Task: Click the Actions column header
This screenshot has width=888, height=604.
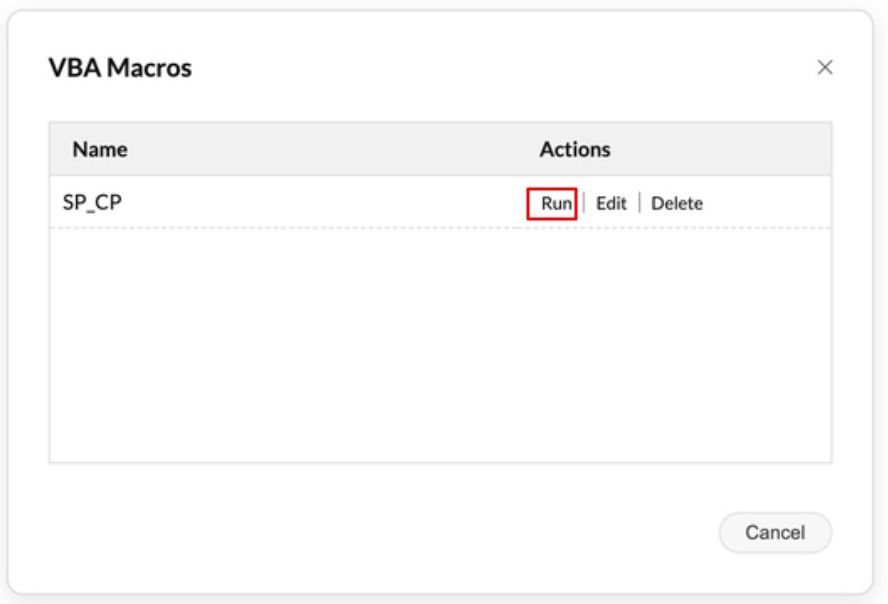Action: tap(575, 150)
